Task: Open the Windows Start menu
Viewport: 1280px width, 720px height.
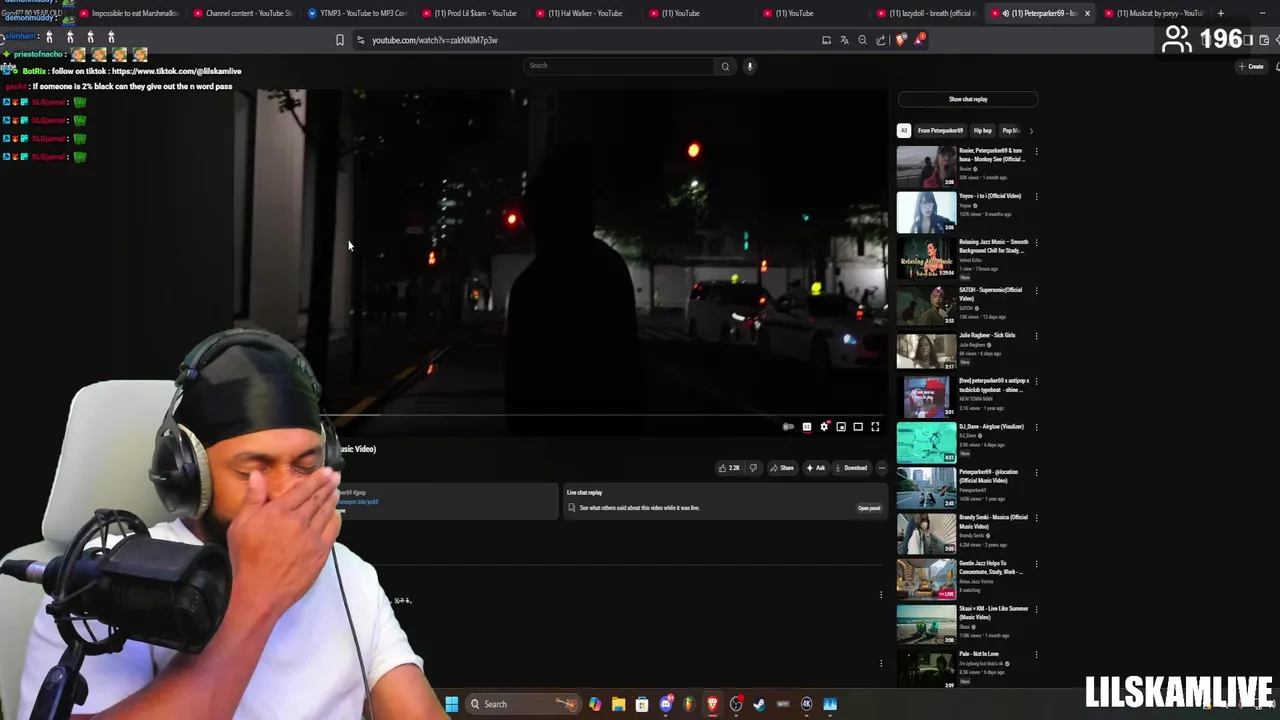Action: coord(452,704)
